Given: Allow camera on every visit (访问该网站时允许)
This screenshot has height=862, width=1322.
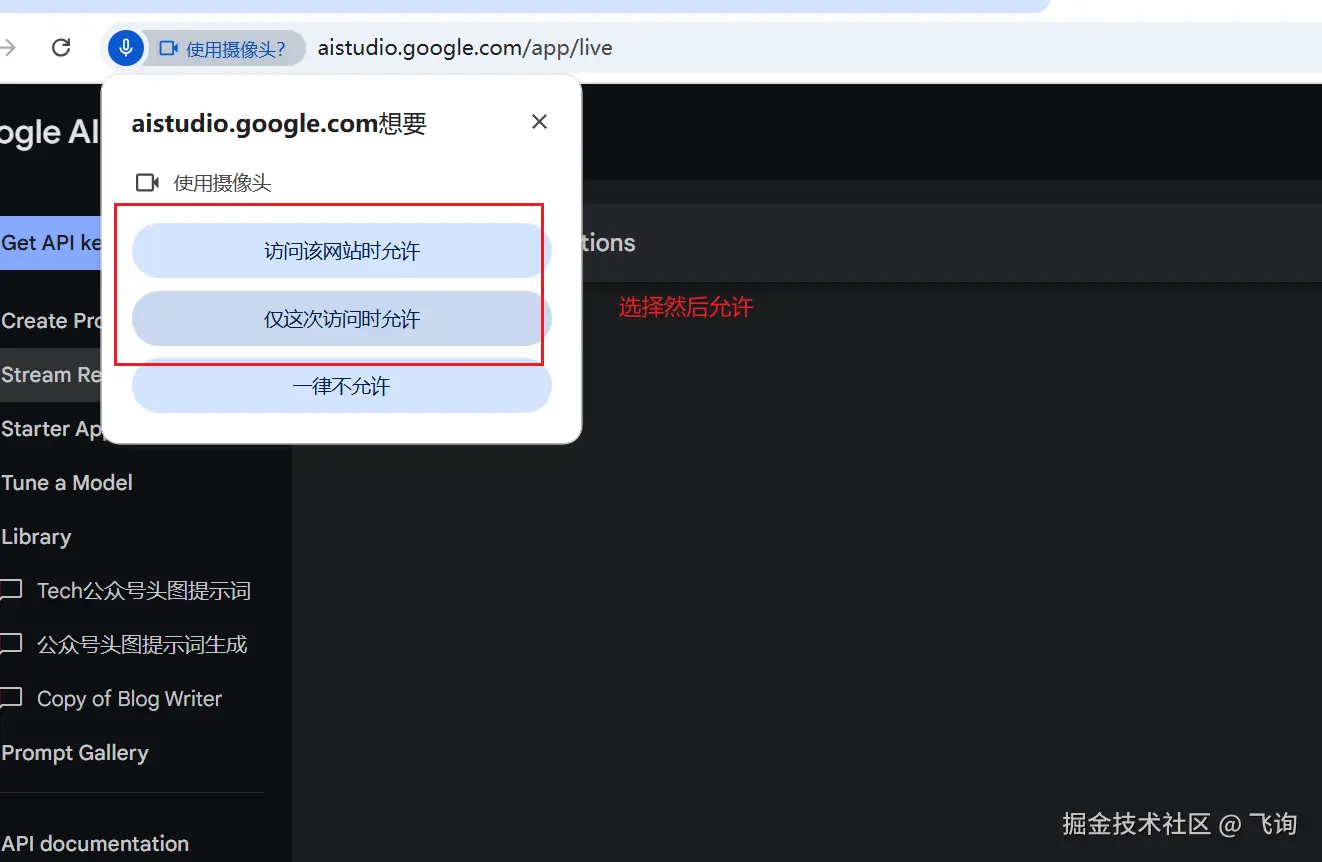Looking at the screenshot, I should pos(342,251).
